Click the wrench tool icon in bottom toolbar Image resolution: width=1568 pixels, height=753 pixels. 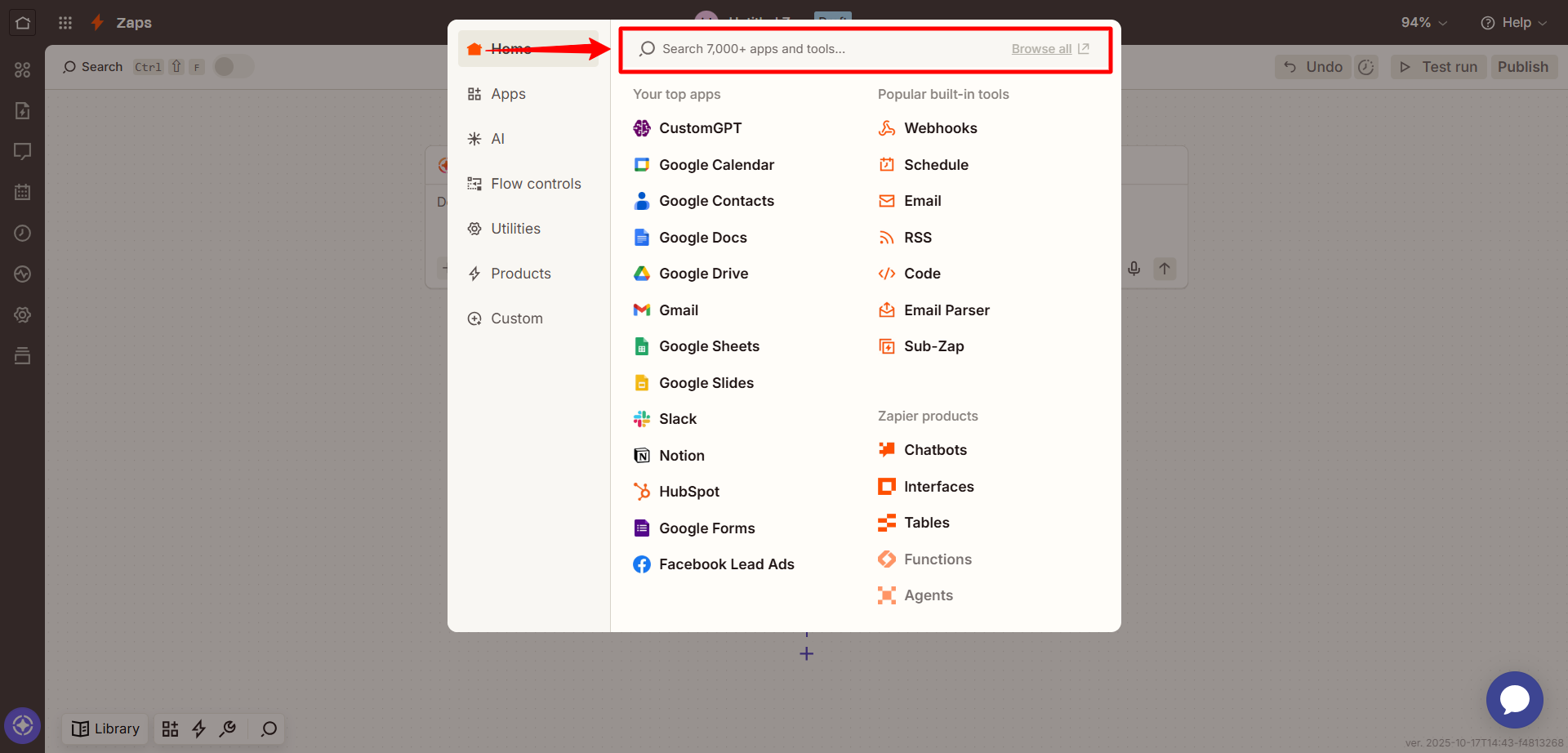click(228, 728)
